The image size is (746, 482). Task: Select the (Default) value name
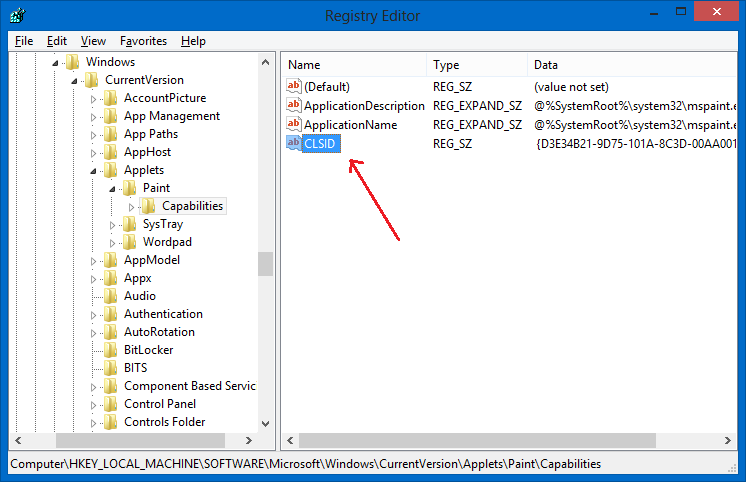point(327,87)
